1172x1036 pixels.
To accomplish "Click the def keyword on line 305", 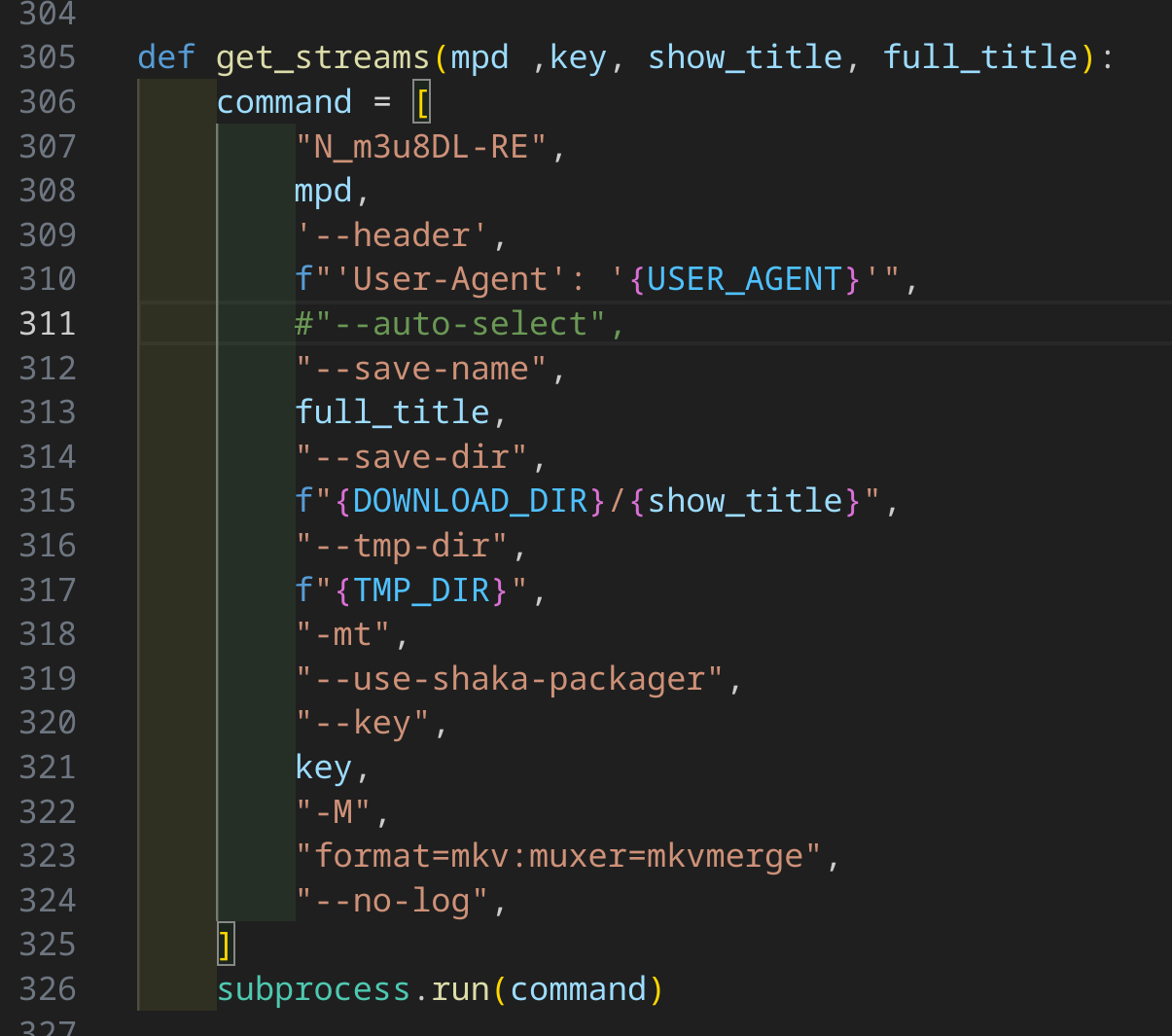I will point(166,57).
